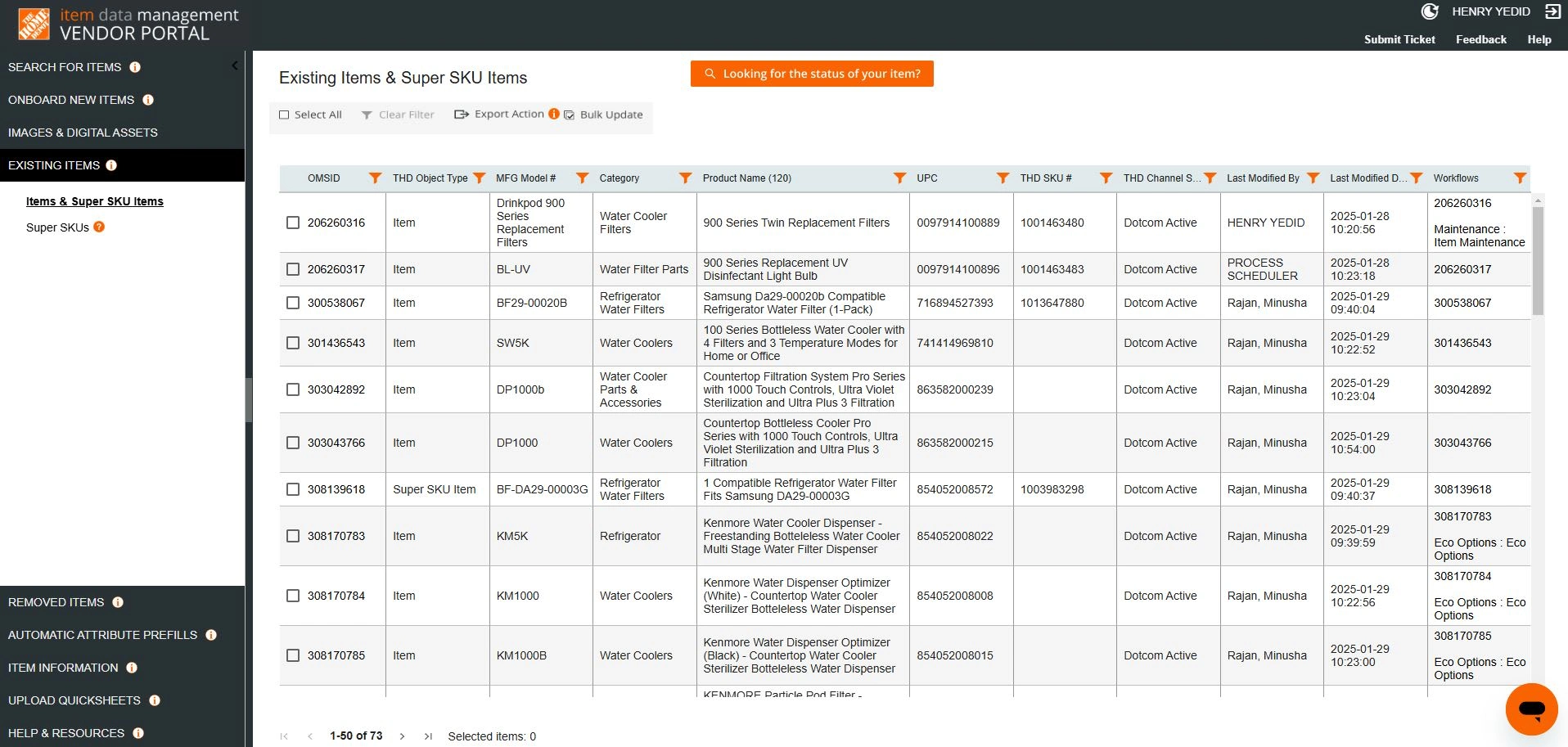
Task: Select row checkbox for OMSID 303043766
Action: (x=293, y=443)
